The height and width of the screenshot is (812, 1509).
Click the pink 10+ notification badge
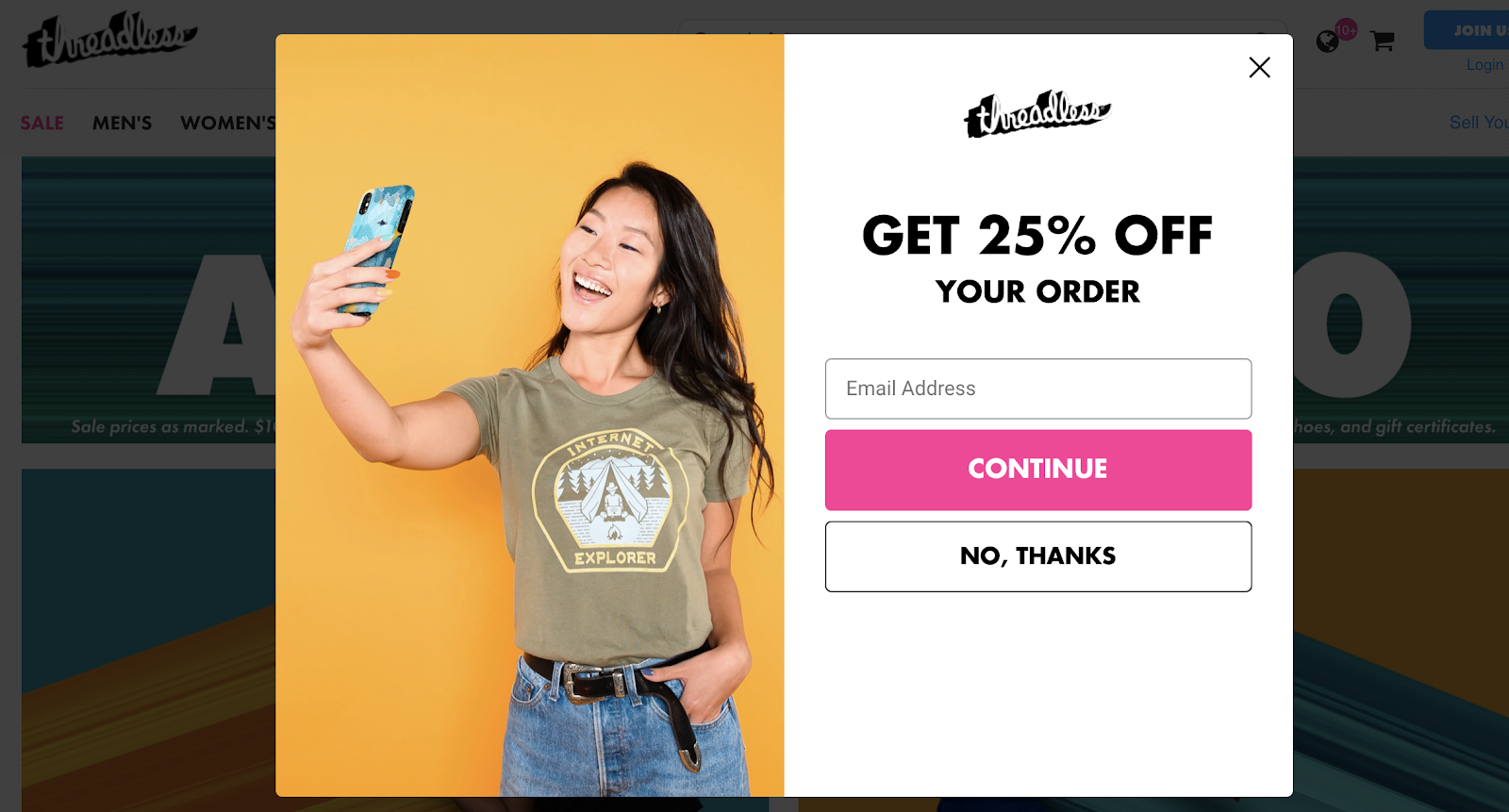tap(1346, 30)
